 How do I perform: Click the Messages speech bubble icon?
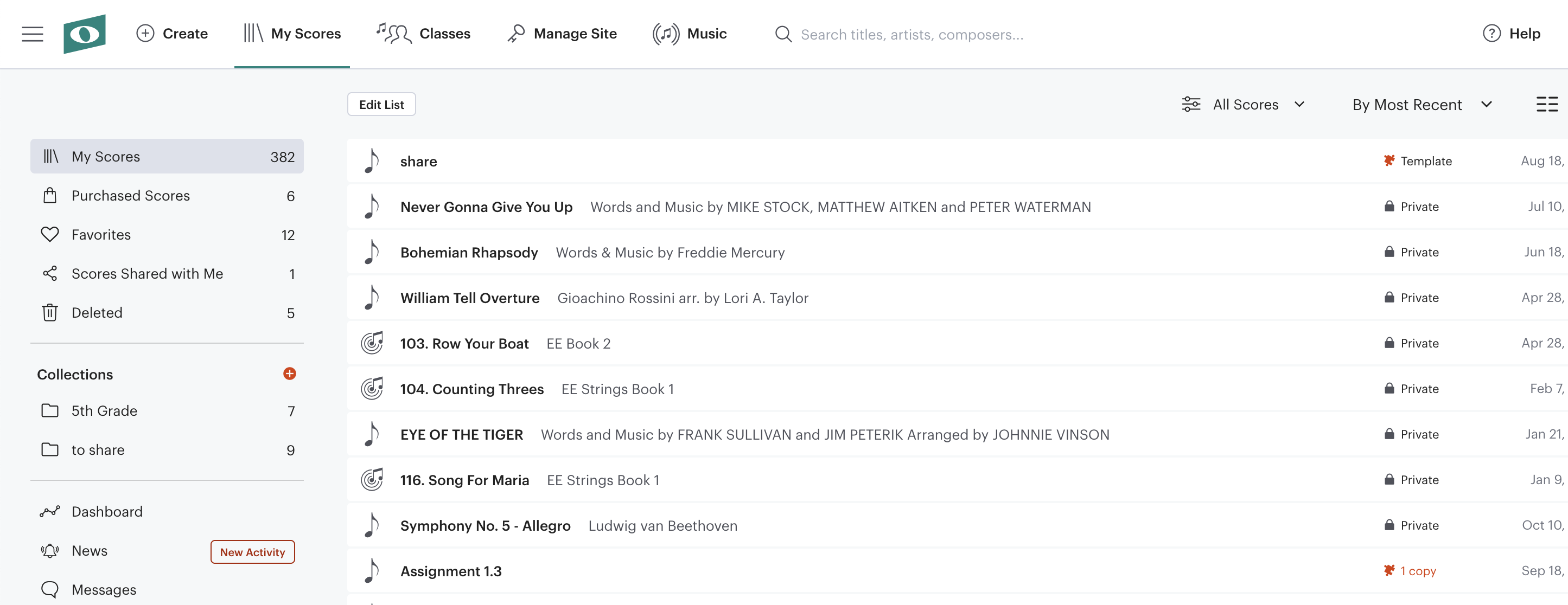(50, 590)
